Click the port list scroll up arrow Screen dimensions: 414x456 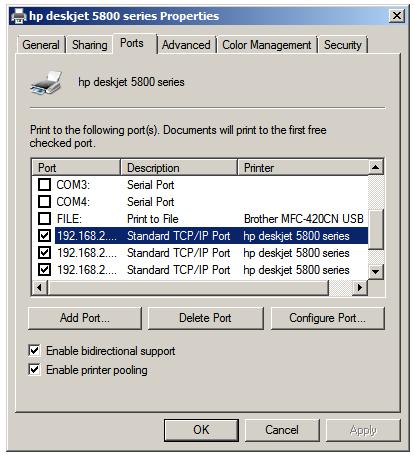(376, 167)
